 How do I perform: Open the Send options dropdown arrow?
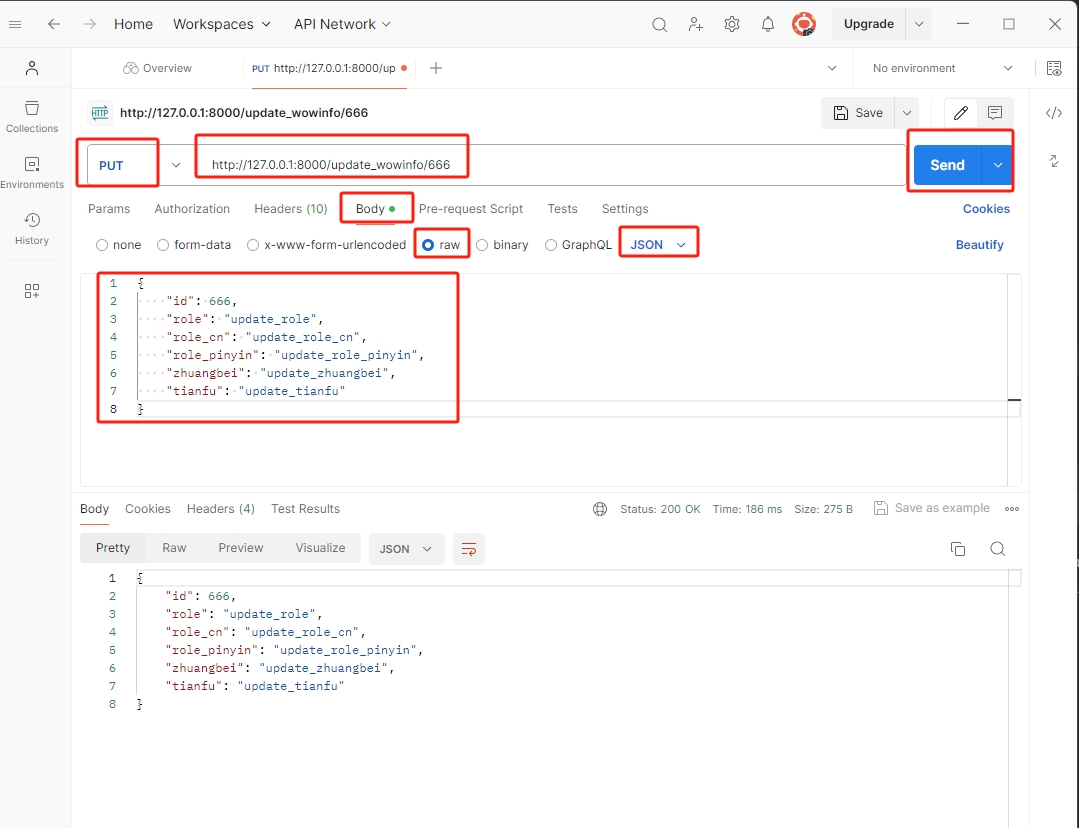[998, 165]
